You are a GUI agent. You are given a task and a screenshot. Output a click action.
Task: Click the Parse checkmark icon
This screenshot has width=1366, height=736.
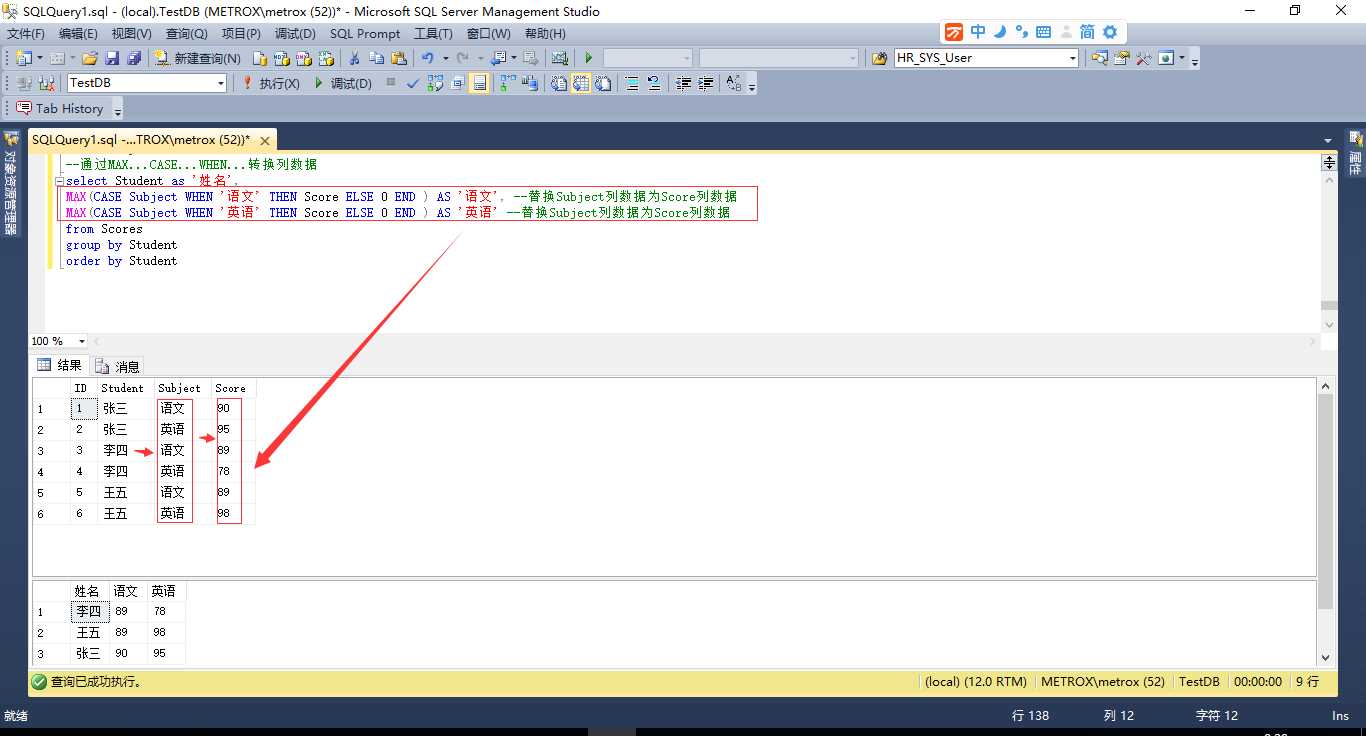[412, 83]
